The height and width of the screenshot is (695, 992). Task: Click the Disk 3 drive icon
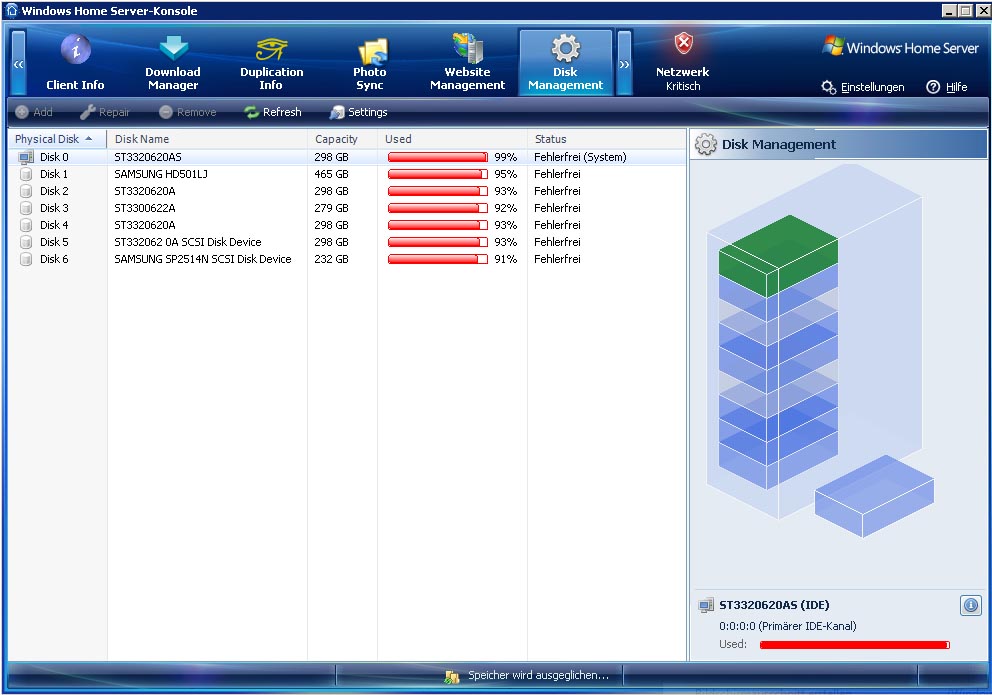[x=26, y=208]
